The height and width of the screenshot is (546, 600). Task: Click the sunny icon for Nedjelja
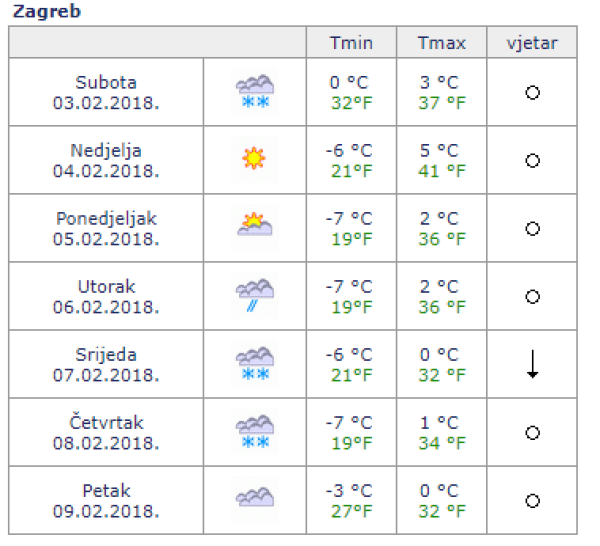click(x=255, y=159)
